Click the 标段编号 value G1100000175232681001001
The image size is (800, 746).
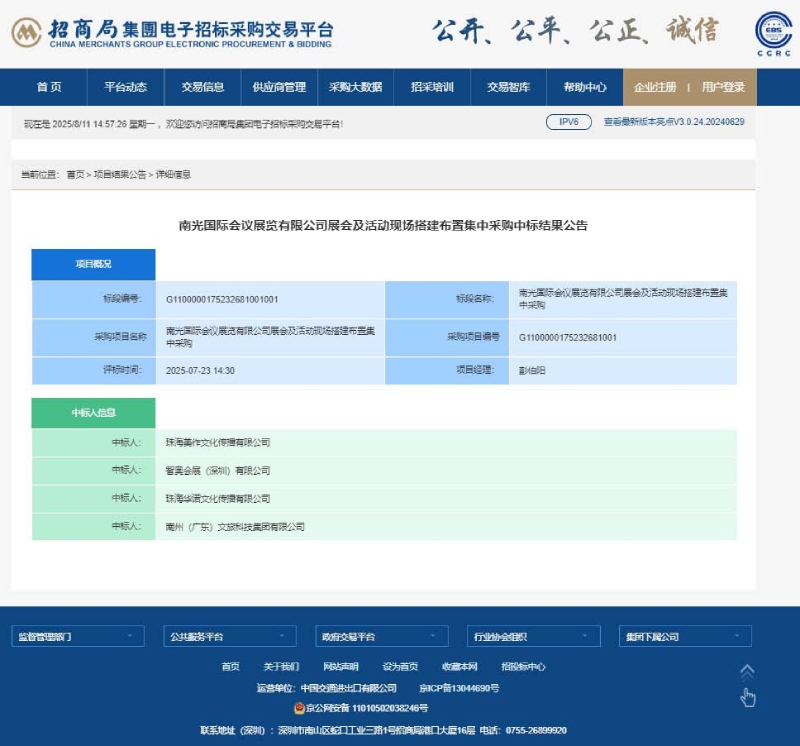[222, 300]
